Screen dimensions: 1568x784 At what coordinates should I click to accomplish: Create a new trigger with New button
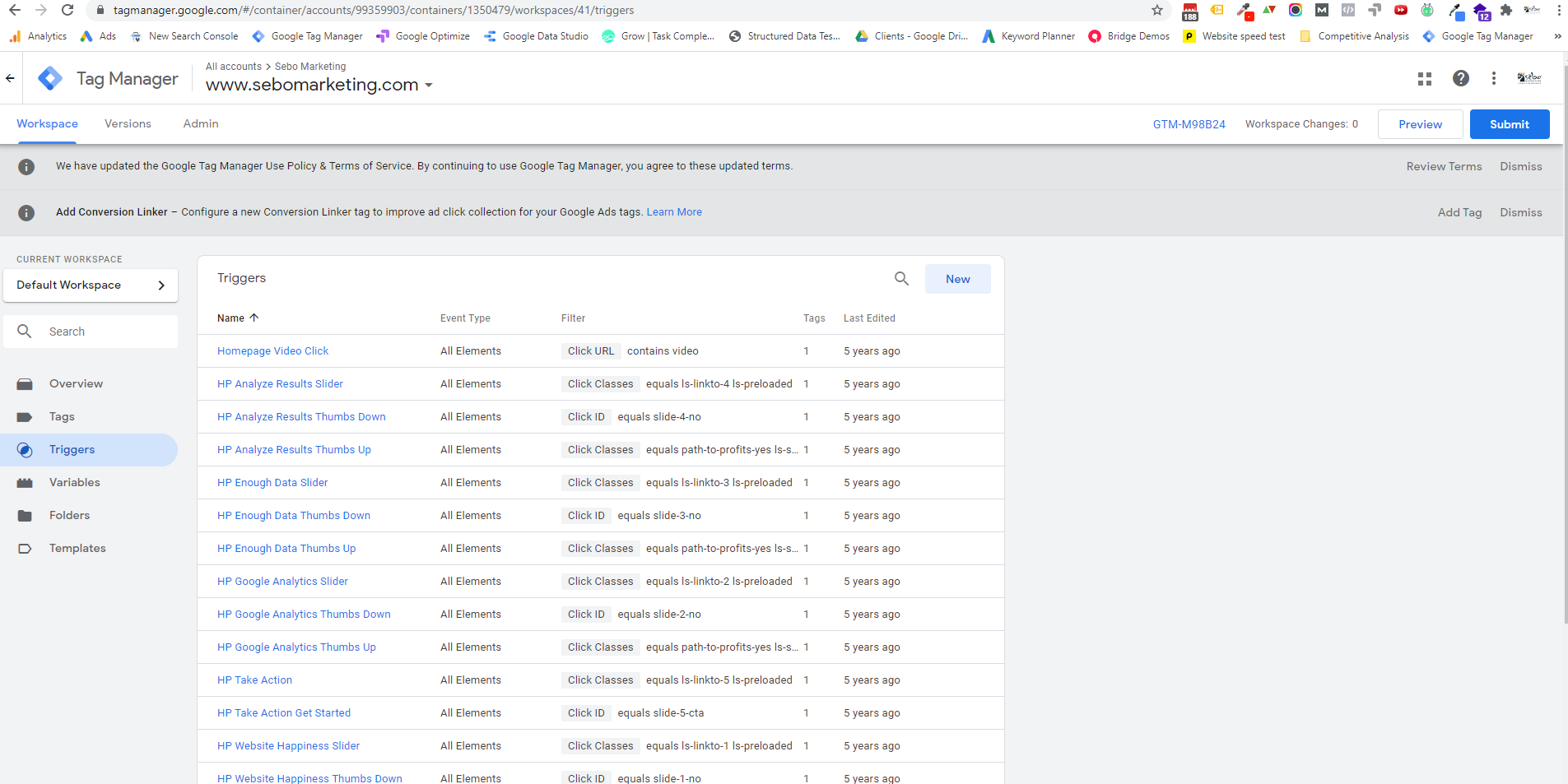pos(957,279)
